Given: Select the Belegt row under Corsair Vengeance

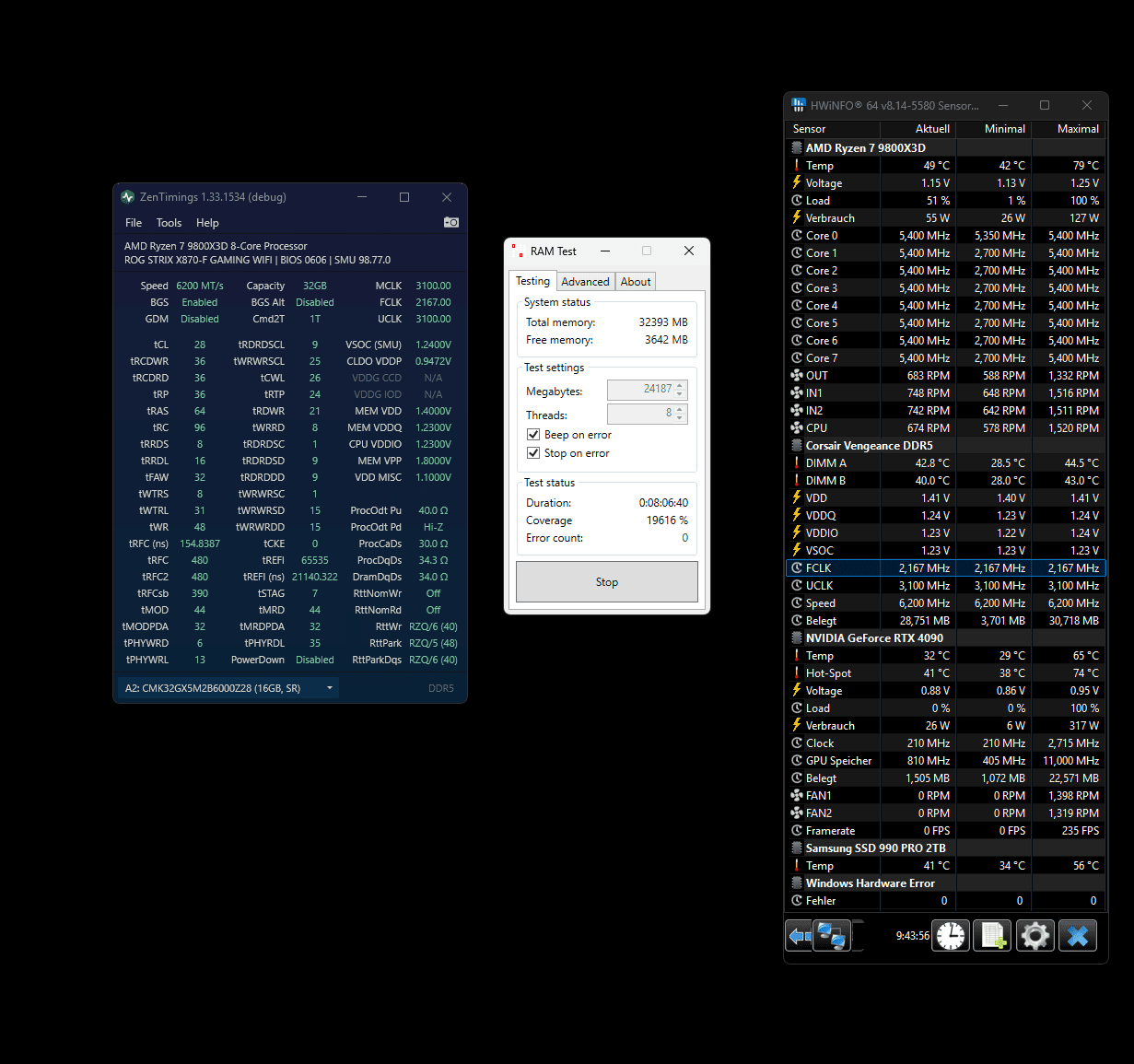Looking at the screenshot, I should coord(945,621).
